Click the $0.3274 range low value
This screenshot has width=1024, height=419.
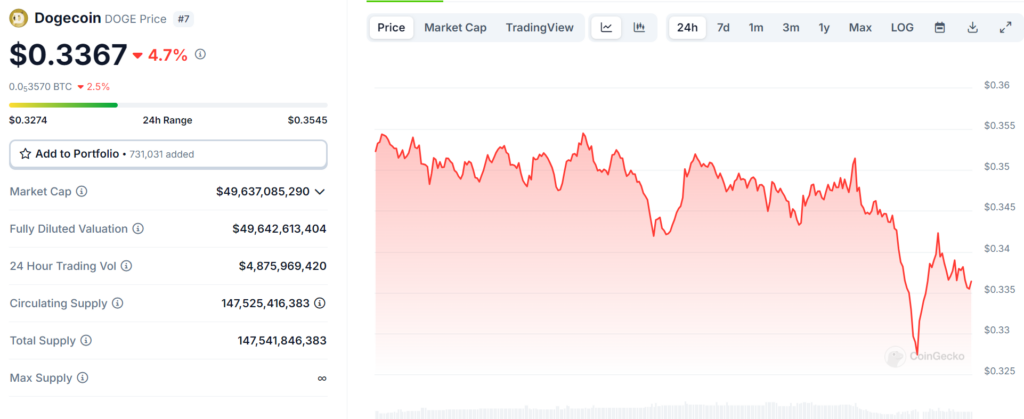pos(28,120)
